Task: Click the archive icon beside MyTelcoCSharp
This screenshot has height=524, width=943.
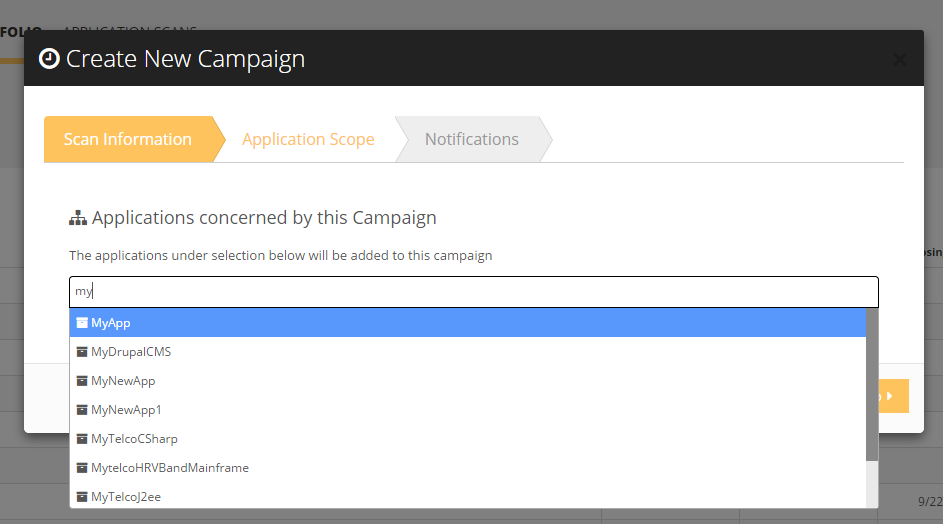Action: click(82, 439)
